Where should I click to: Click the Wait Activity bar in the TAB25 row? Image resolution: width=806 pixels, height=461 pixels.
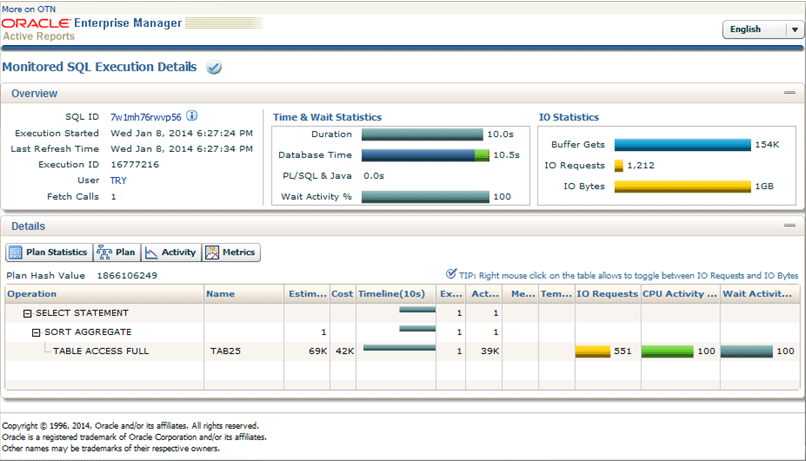click(746, 352)
